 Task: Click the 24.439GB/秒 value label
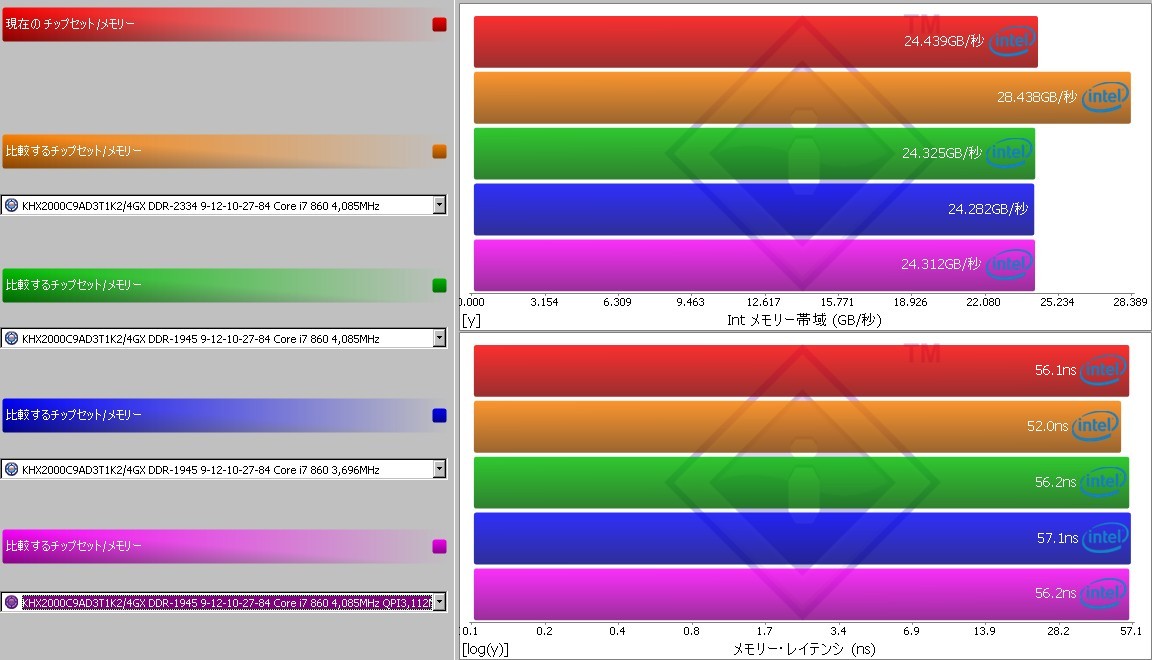943,41
